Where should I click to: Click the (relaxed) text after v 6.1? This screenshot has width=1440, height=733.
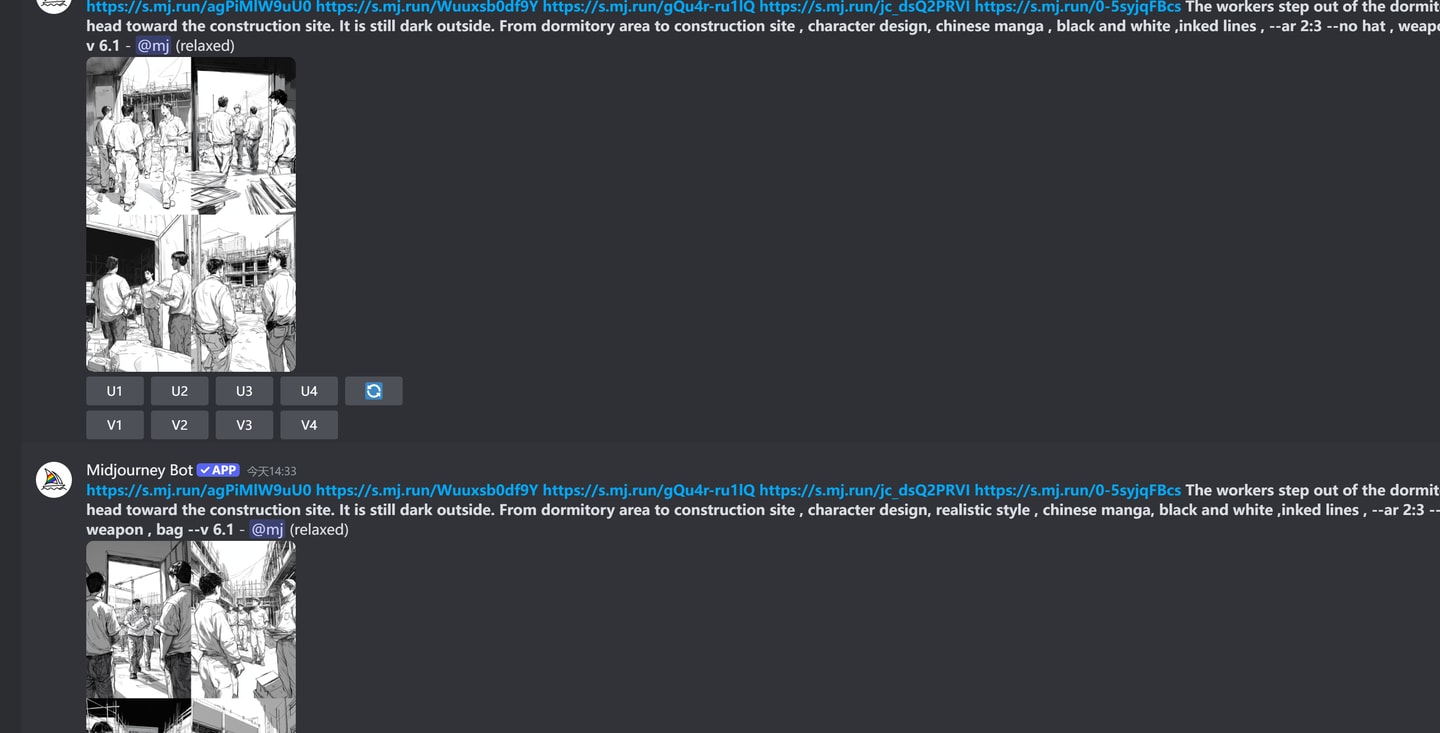tap(205, 46)
